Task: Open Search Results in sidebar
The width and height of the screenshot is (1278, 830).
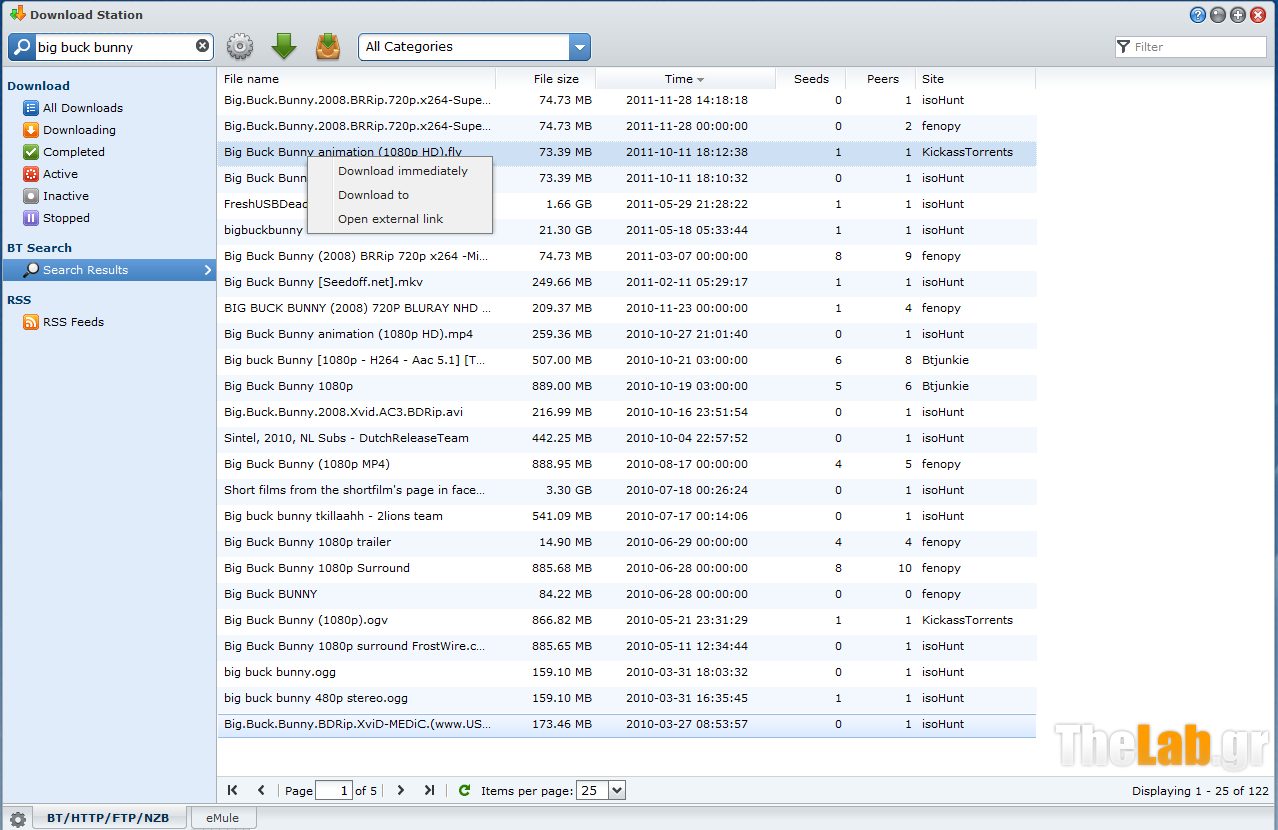Action: [x=109, y=270]
